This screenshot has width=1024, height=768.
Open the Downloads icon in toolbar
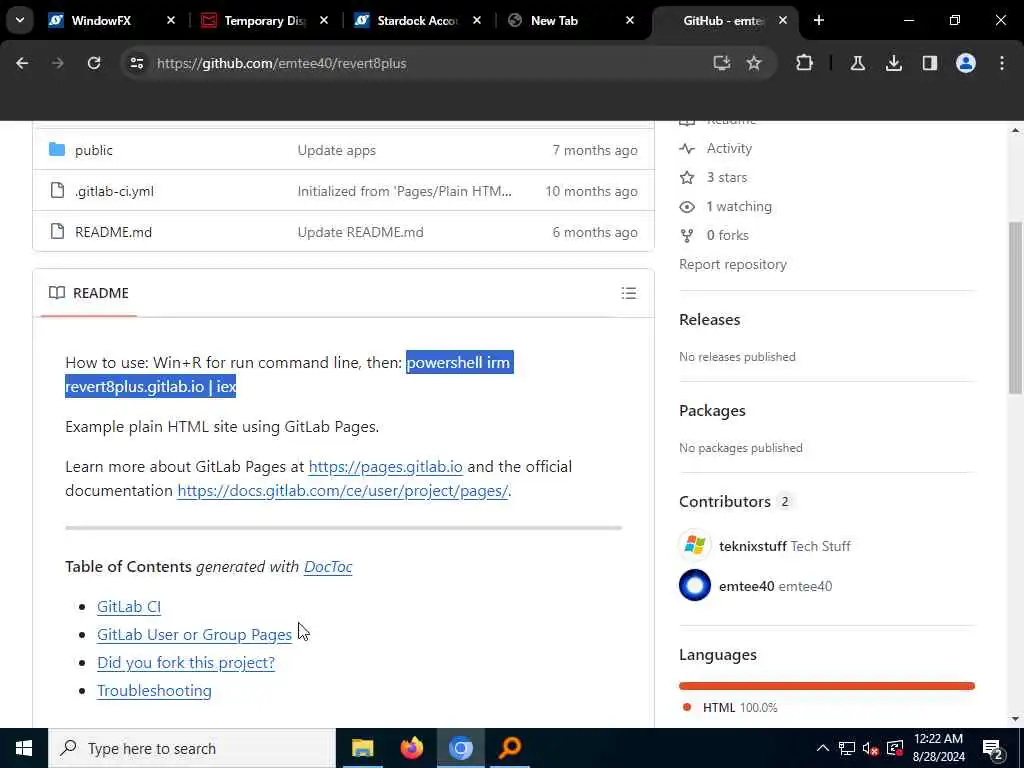point(893,63)
